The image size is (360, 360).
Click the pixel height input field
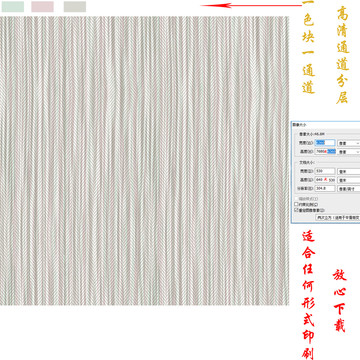[325, 151]
